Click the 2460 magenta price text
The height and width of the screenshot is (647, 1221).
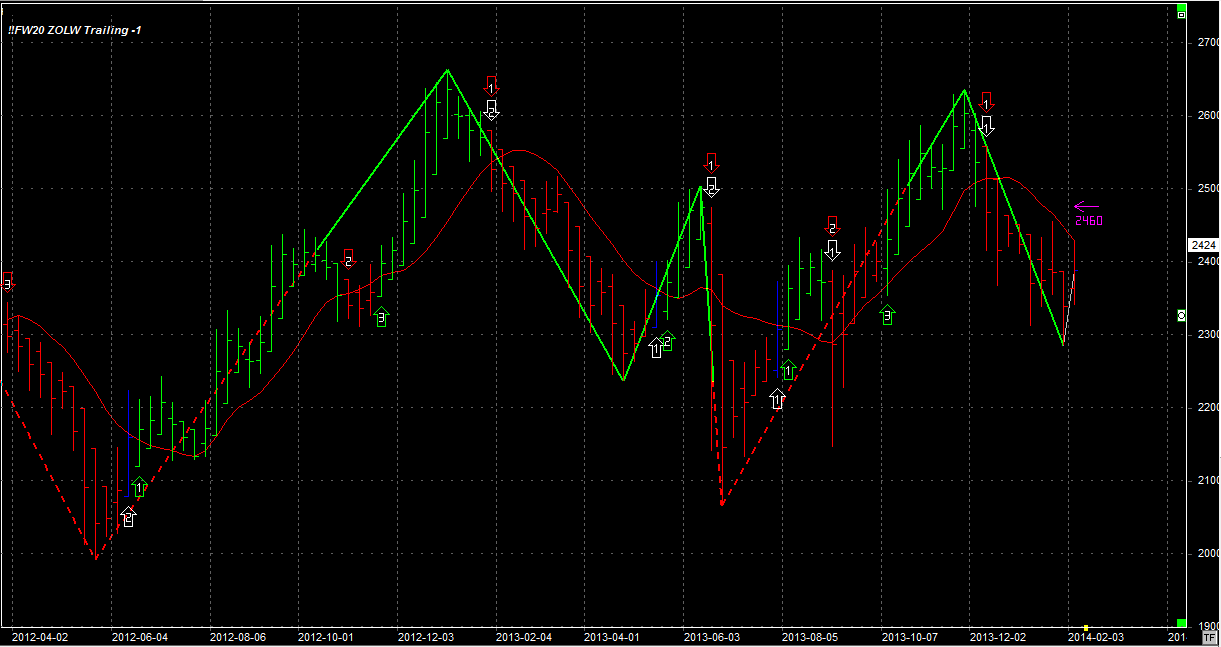coord(1088,221)
